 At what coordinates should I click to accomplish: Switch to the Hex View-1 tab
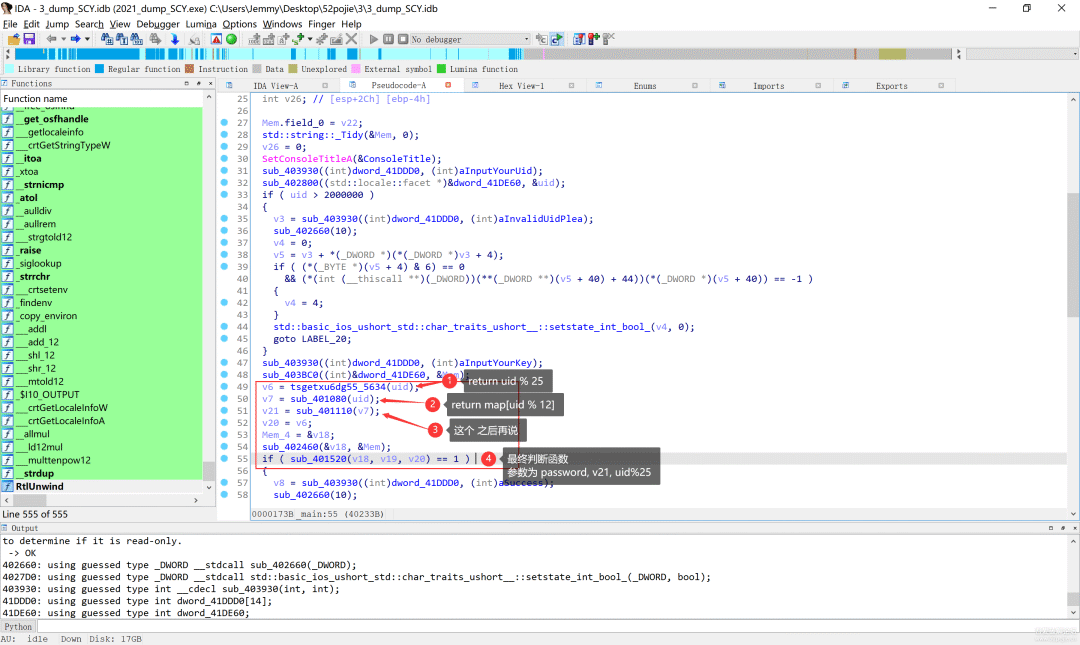tap(521, 86)
